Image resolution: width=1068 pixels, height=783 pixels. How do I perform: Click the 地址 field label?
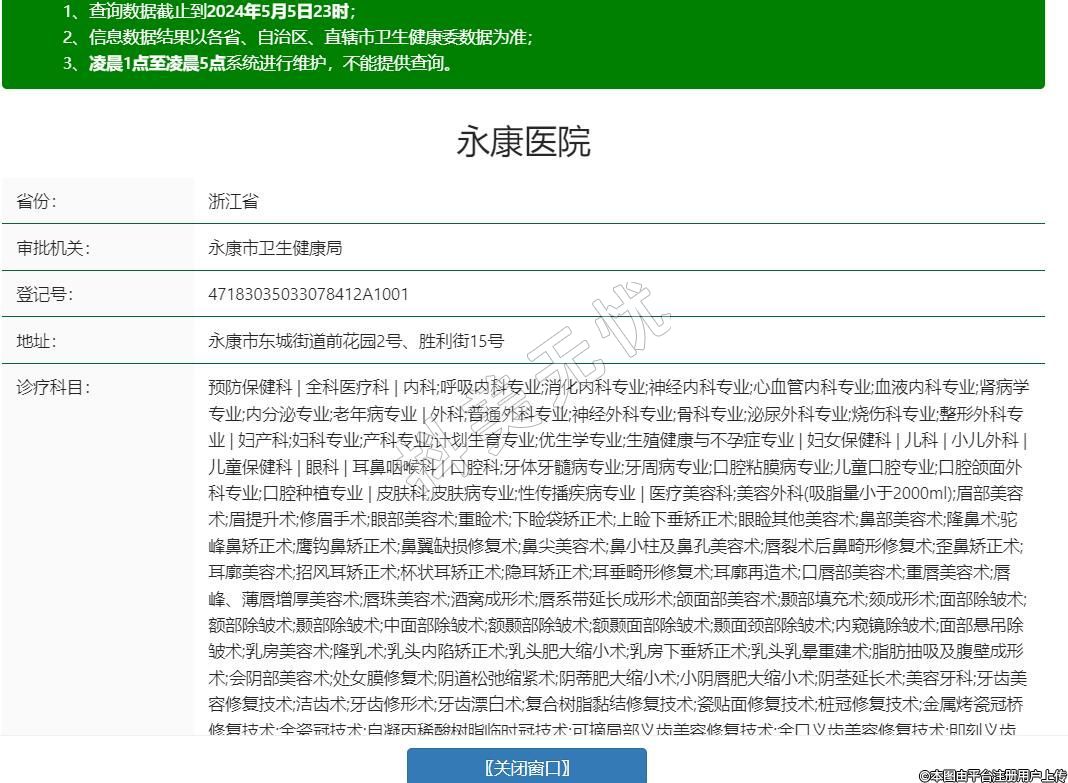[x=36, y=341]
